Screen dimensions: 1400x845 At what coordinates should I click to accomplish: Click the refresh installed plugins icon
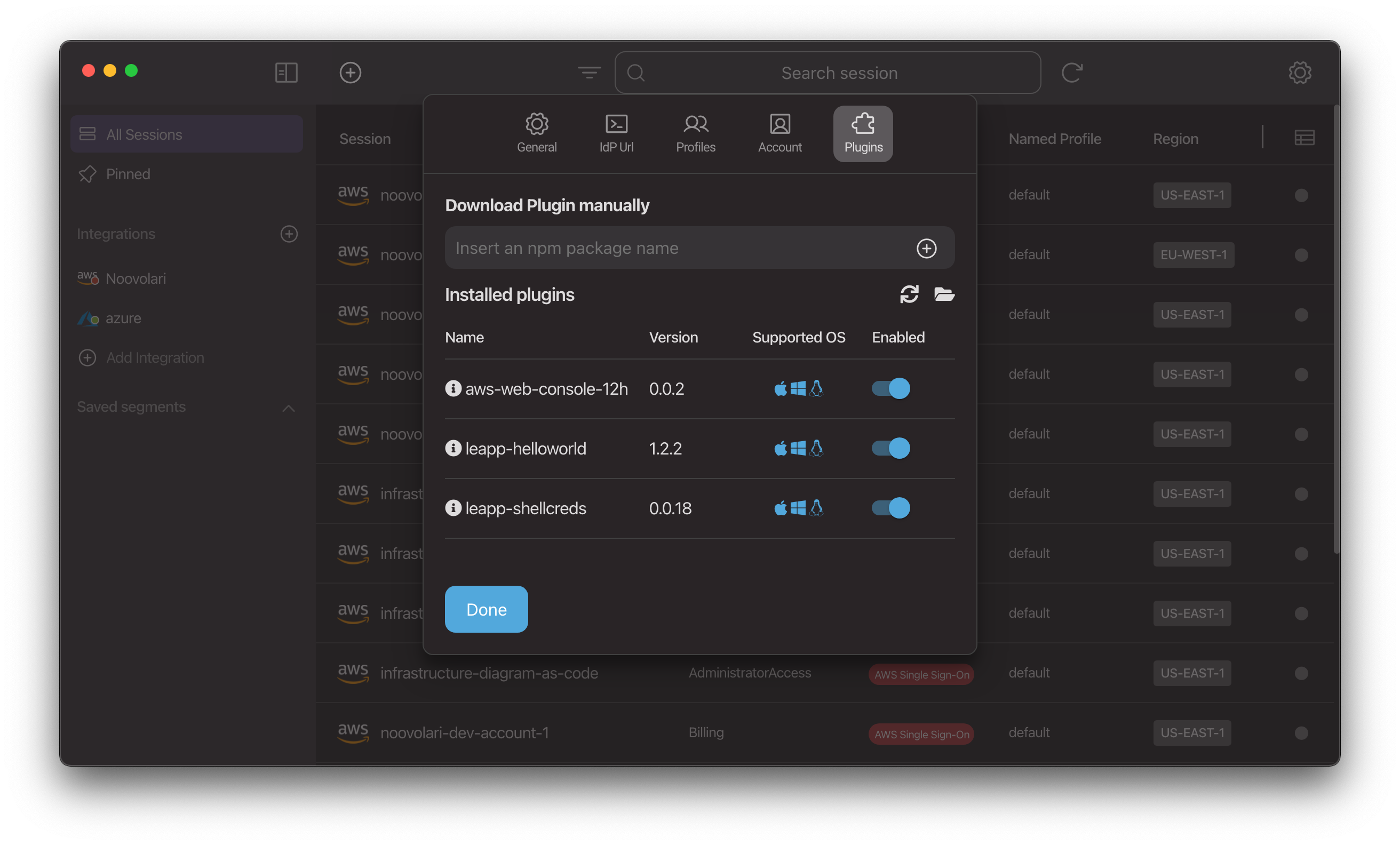[x=909, y=293]
